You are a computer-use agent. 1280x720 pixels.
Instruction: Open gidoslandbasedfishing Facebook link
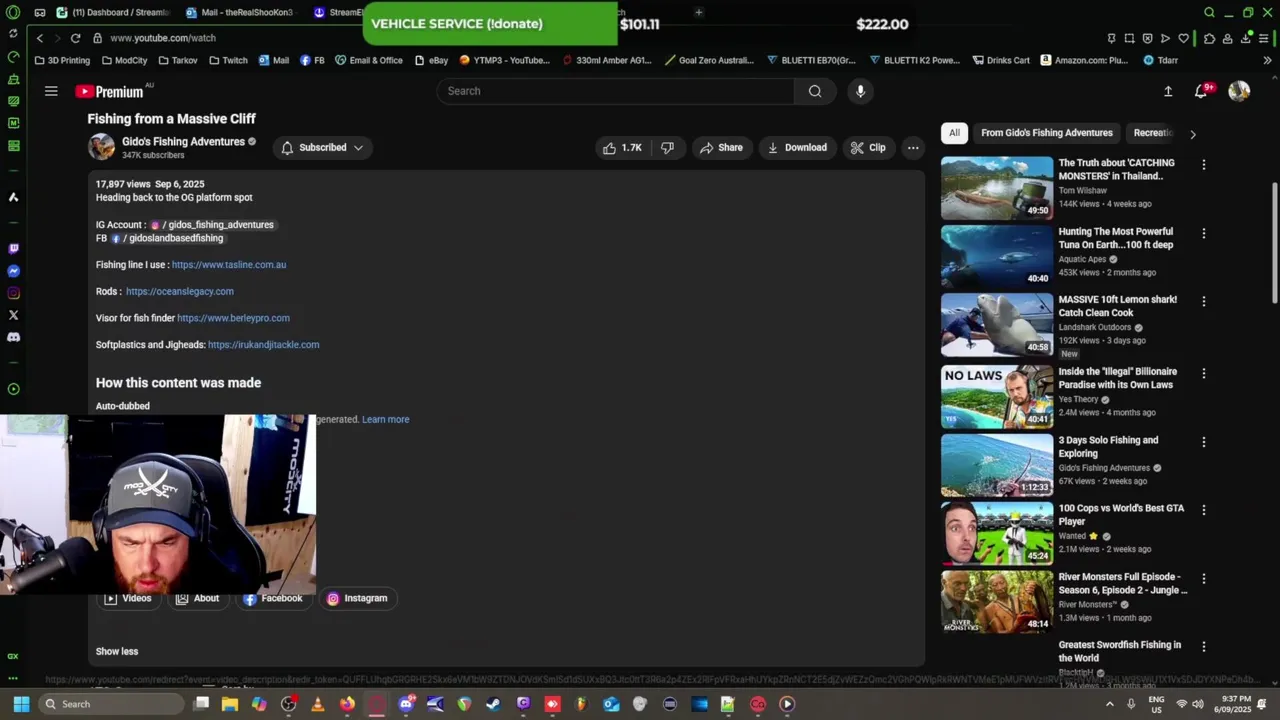pyautogui.click(x=167, y=238)
